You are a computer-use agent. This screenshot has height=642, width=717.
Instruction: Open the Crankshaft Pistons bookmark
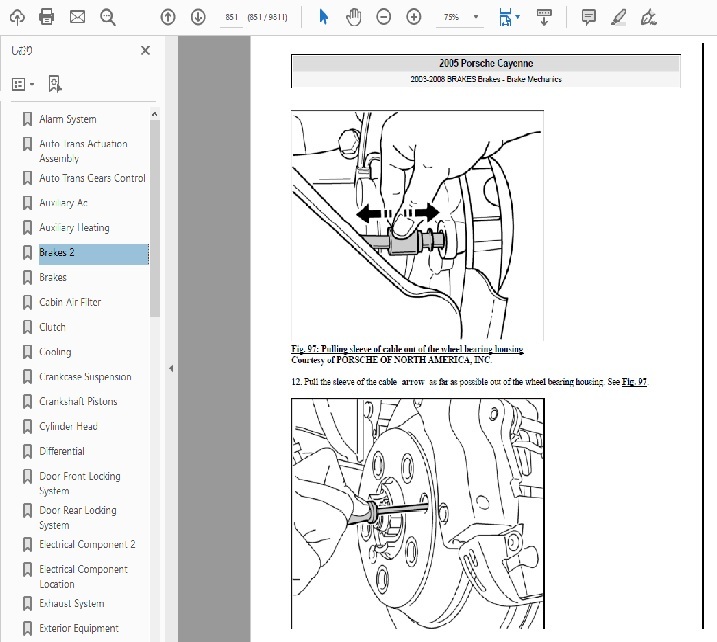pyautogui.click(x=78, y=401)
